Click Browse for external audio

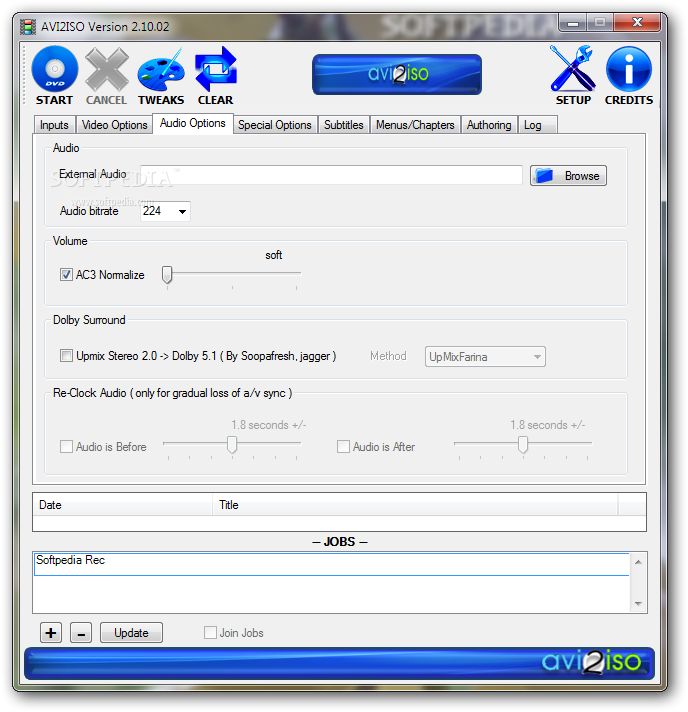click(x=568, y=176)
